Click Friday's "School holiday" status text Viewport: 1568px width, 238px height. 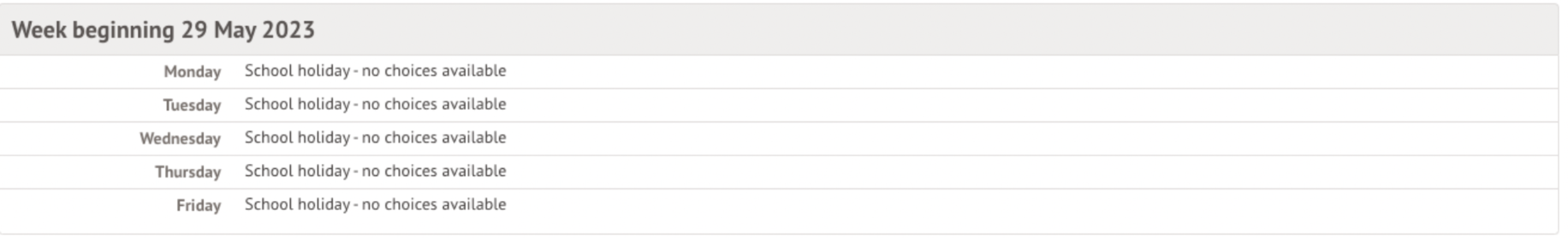pyautogui.click(x=297, y=205)
